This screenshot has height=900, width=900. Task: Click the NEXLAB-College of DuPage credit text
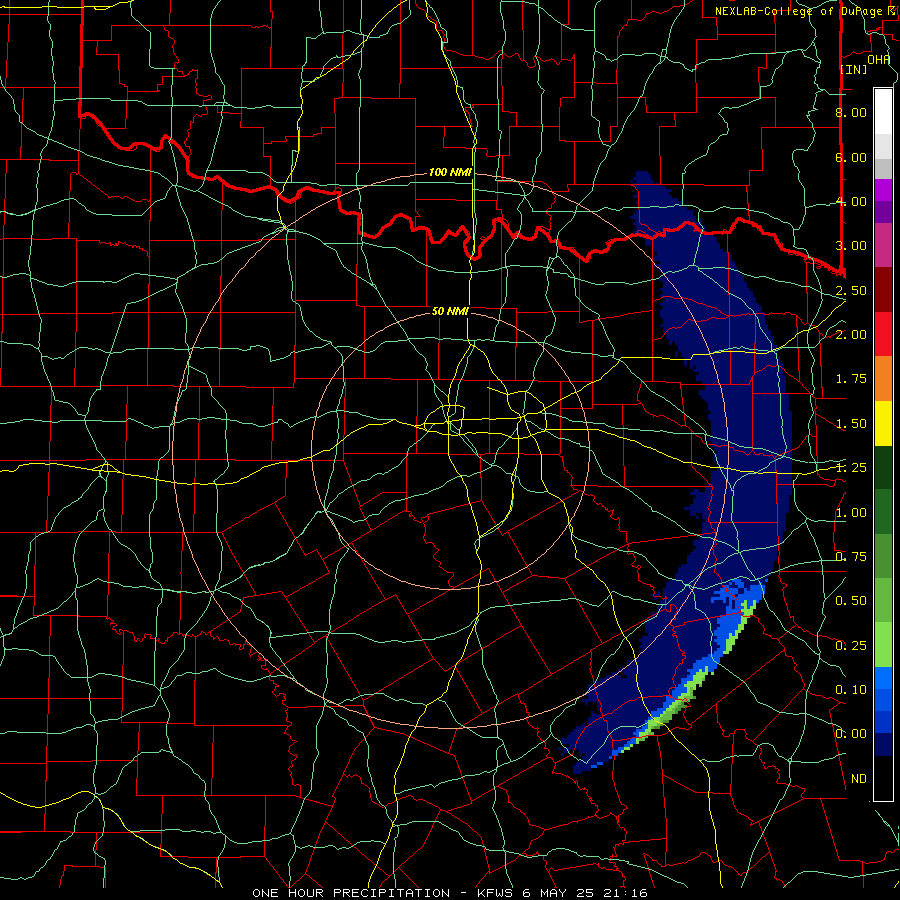click(x=798, y=11)
